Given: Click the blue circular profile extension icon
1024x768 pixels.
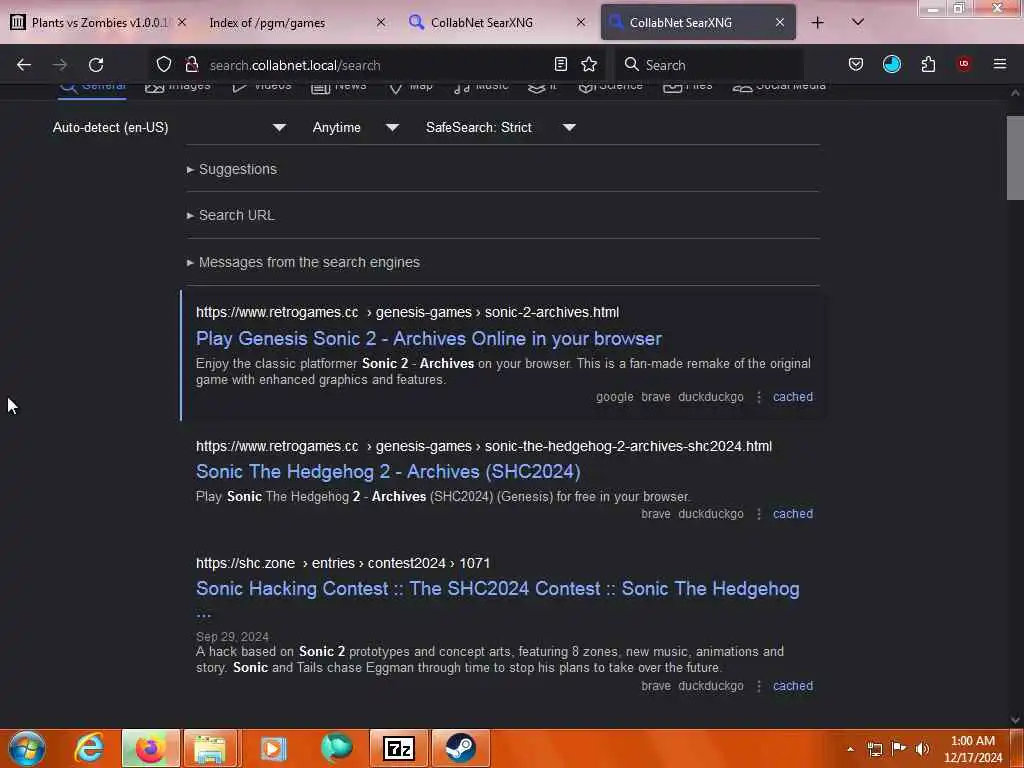Looking at the screenshot, I should [891, 64].
